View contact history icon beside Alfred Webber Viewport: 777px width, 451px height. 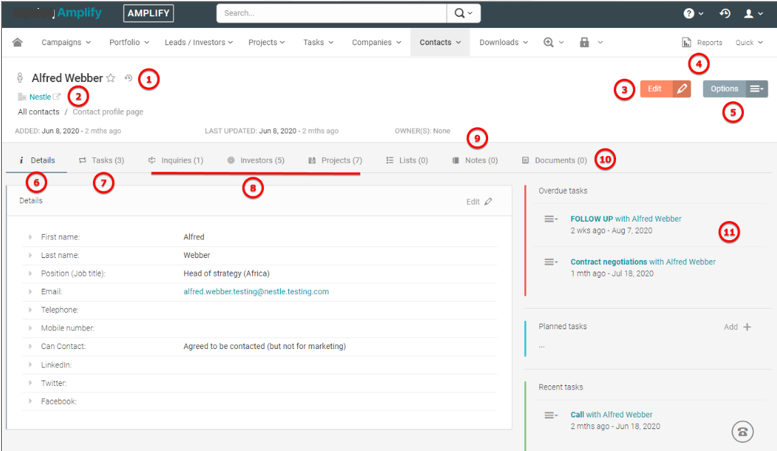tap(128, 78)
